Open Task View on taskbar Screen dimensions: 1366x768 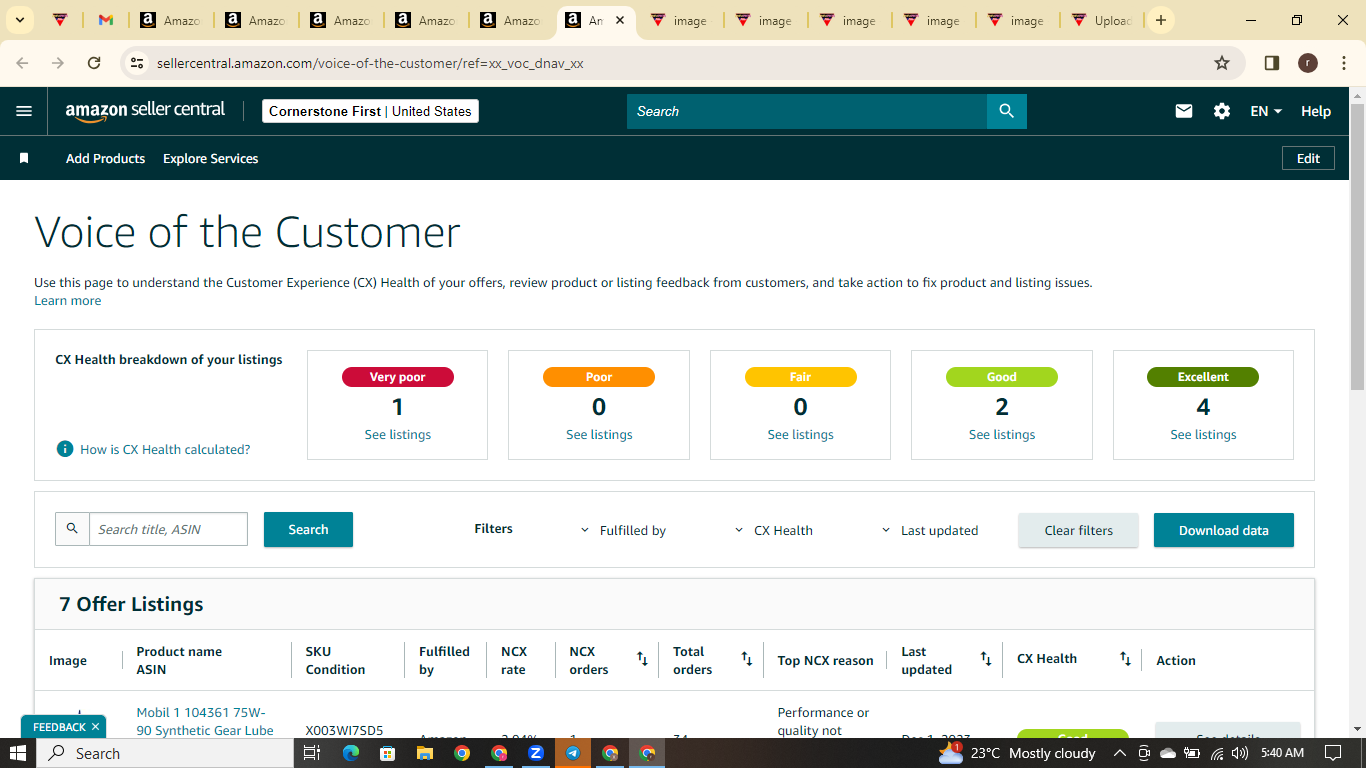pyautogui.click(x=311, y=753)
